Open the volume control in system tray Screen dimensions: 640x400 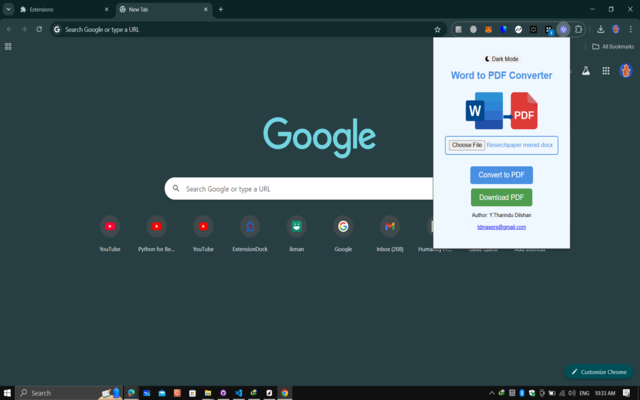click(x=572, y=393)
